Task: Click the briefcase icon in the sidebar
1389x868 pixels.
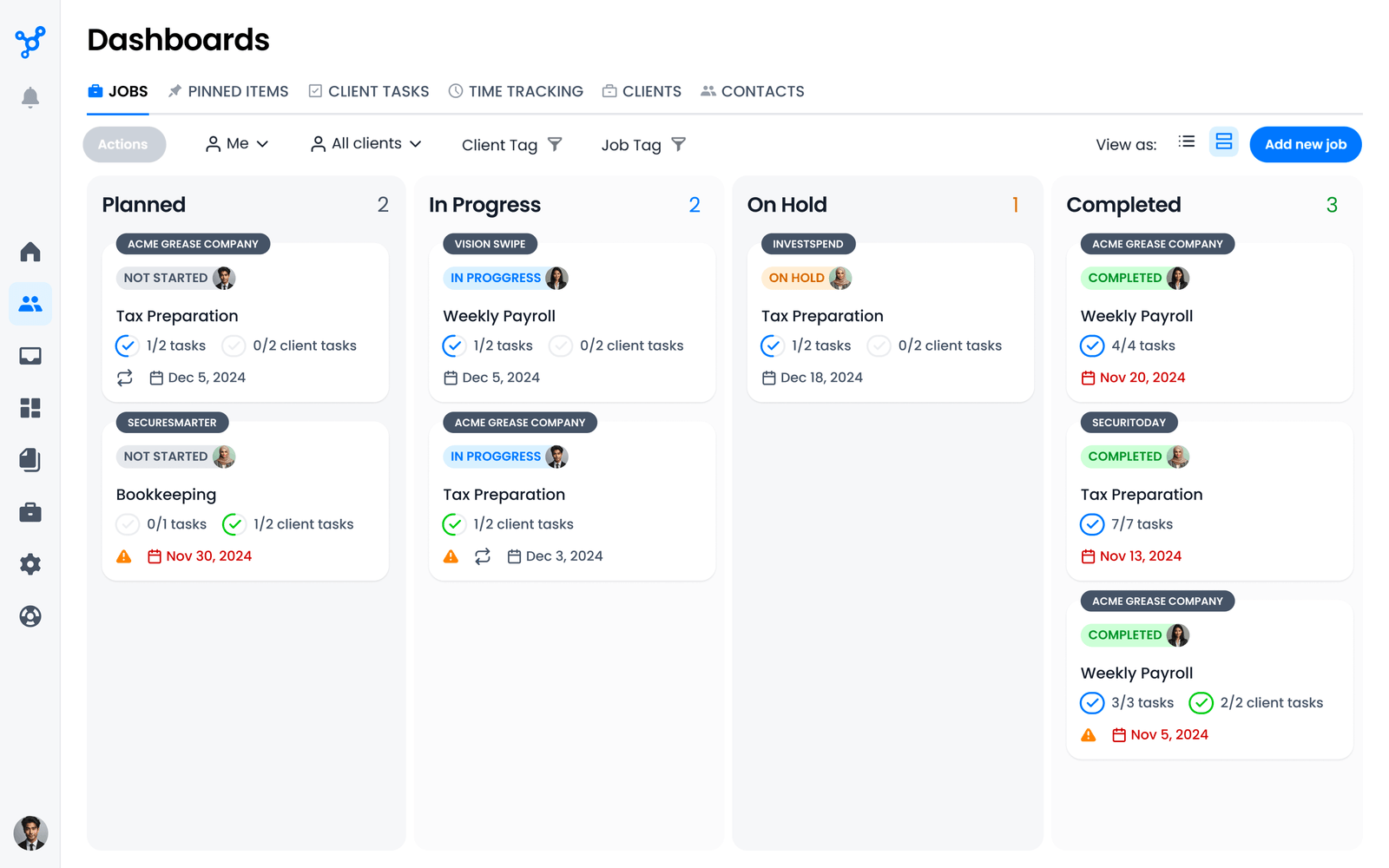Action: (30, 512)
